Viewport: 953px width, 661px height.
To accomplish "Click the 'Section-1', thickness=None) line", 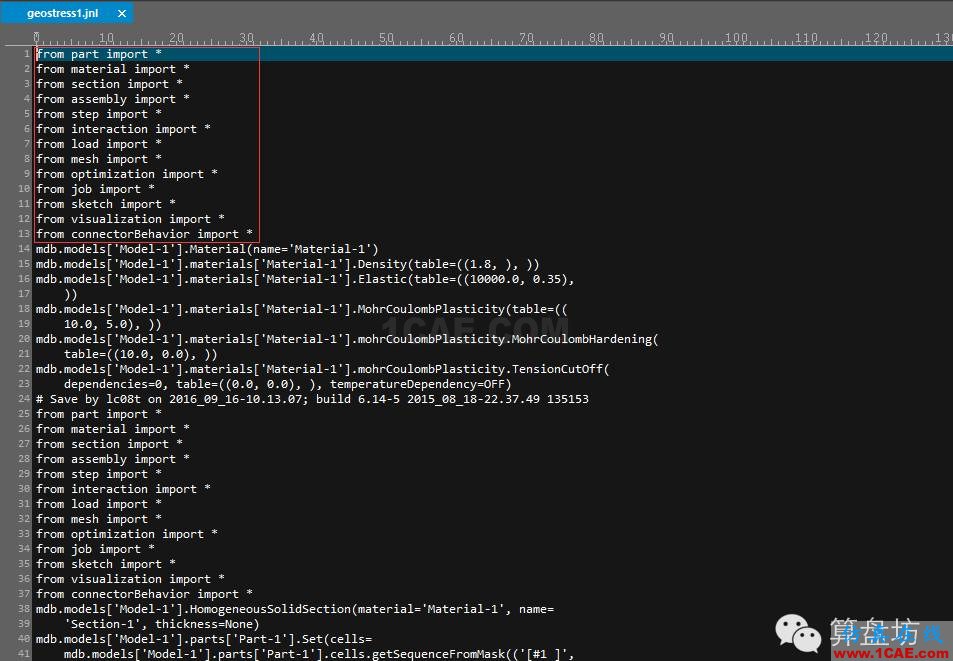I will pos(162,624).
